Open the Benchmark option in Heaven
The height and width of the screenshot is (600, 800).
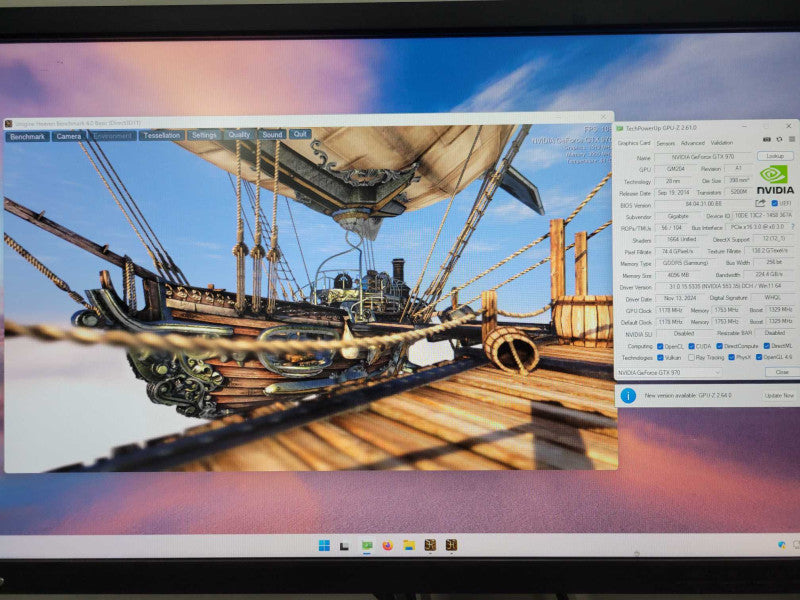click(27, 137)
